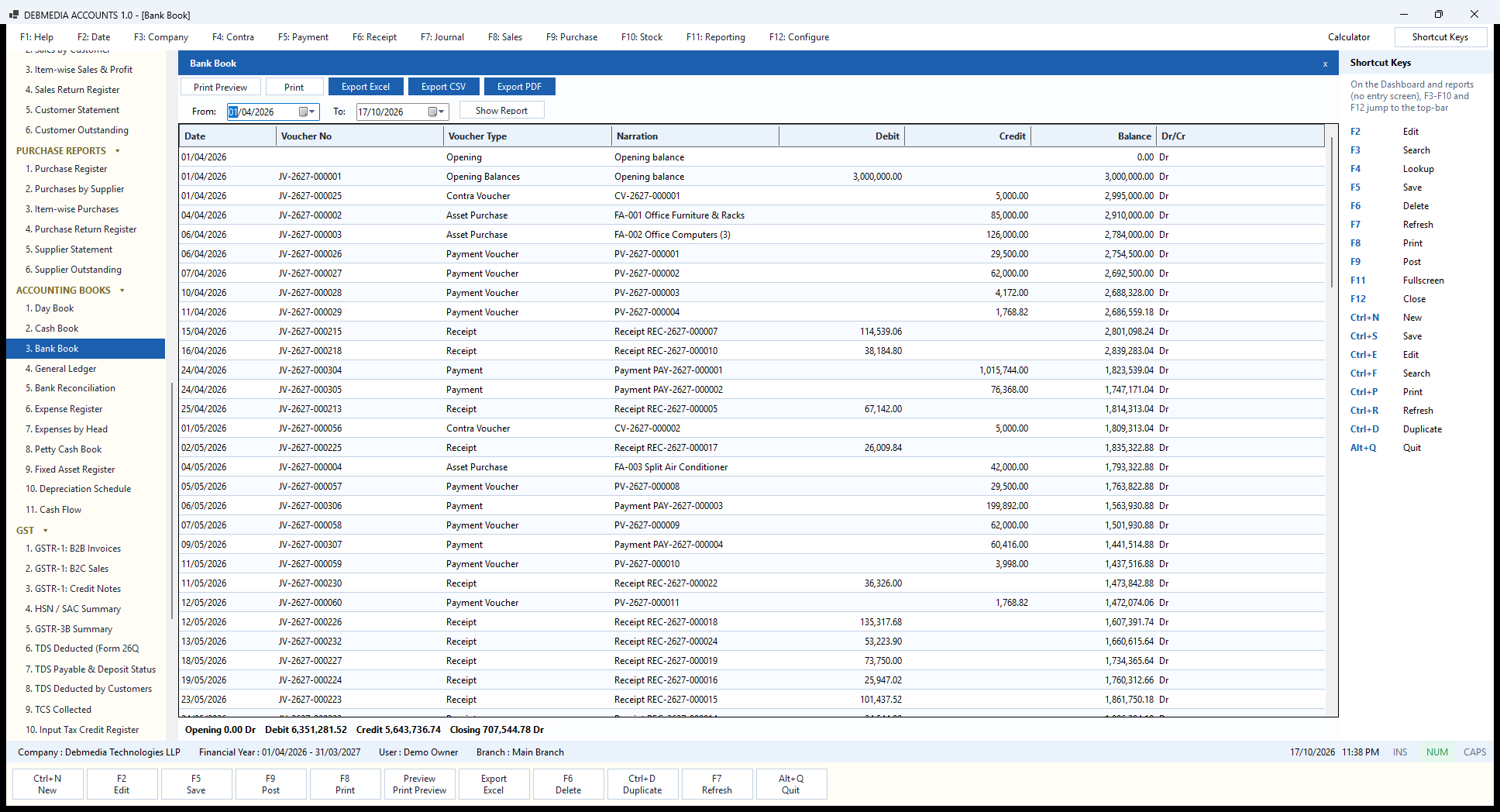
Task: Open the Calculator
Action: [x=1348, y=37]
